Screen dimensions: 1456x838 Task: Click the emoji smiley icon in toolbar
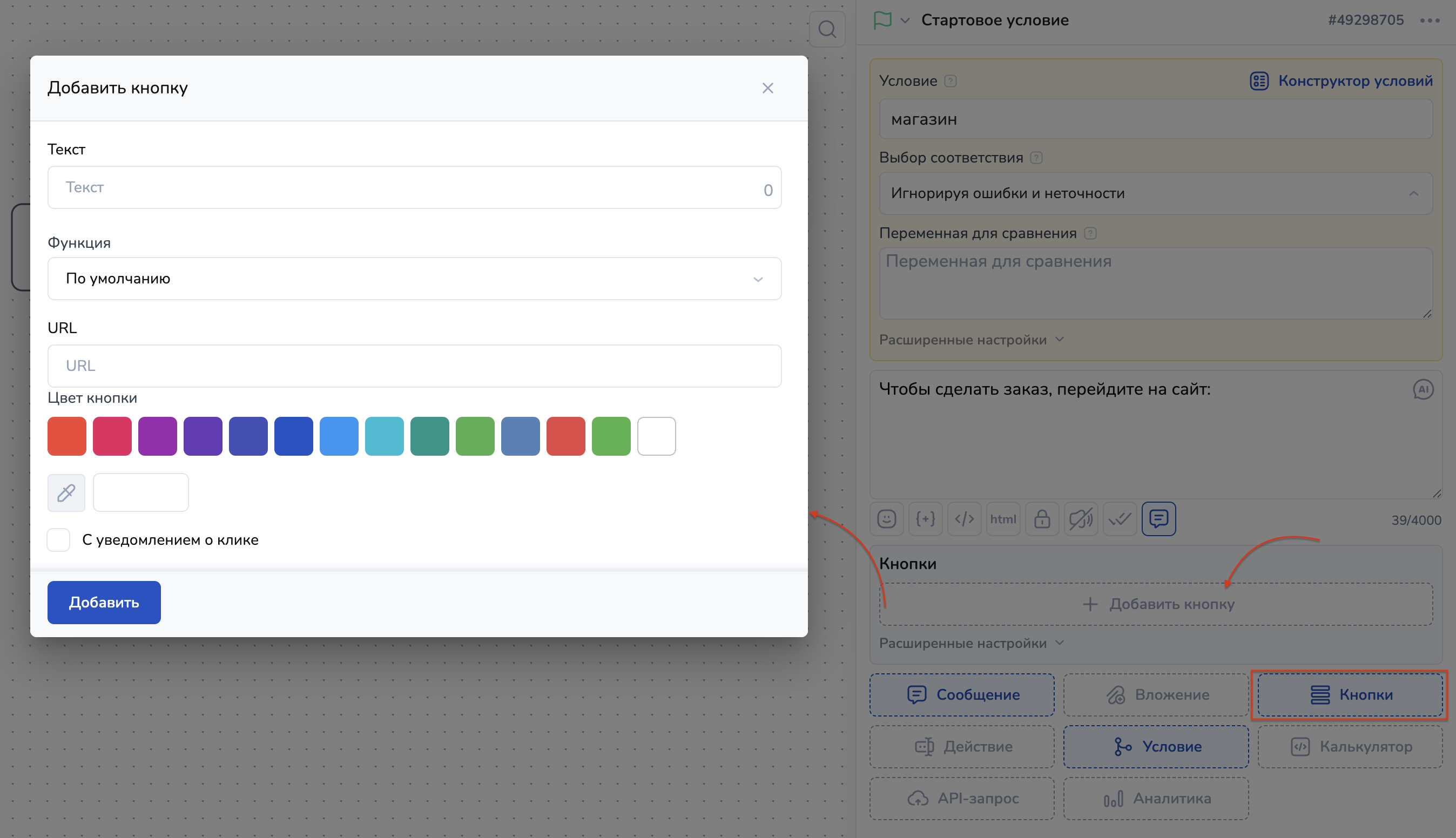coord(886,519)
